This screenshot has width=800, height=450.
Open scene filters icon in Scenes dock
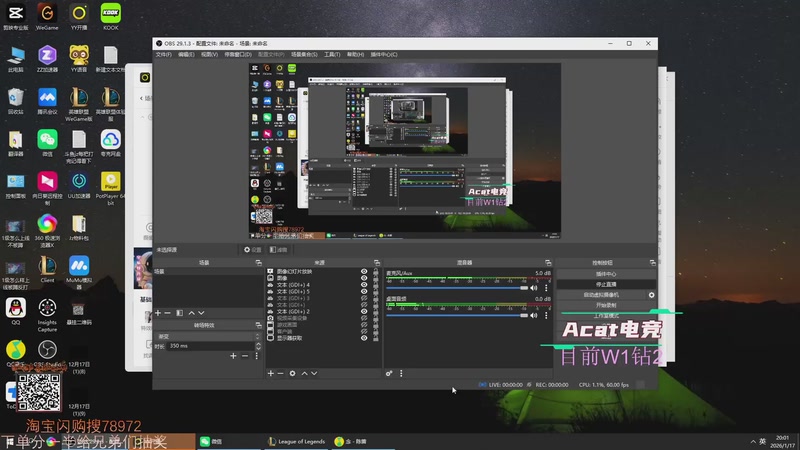coord(180,313)
